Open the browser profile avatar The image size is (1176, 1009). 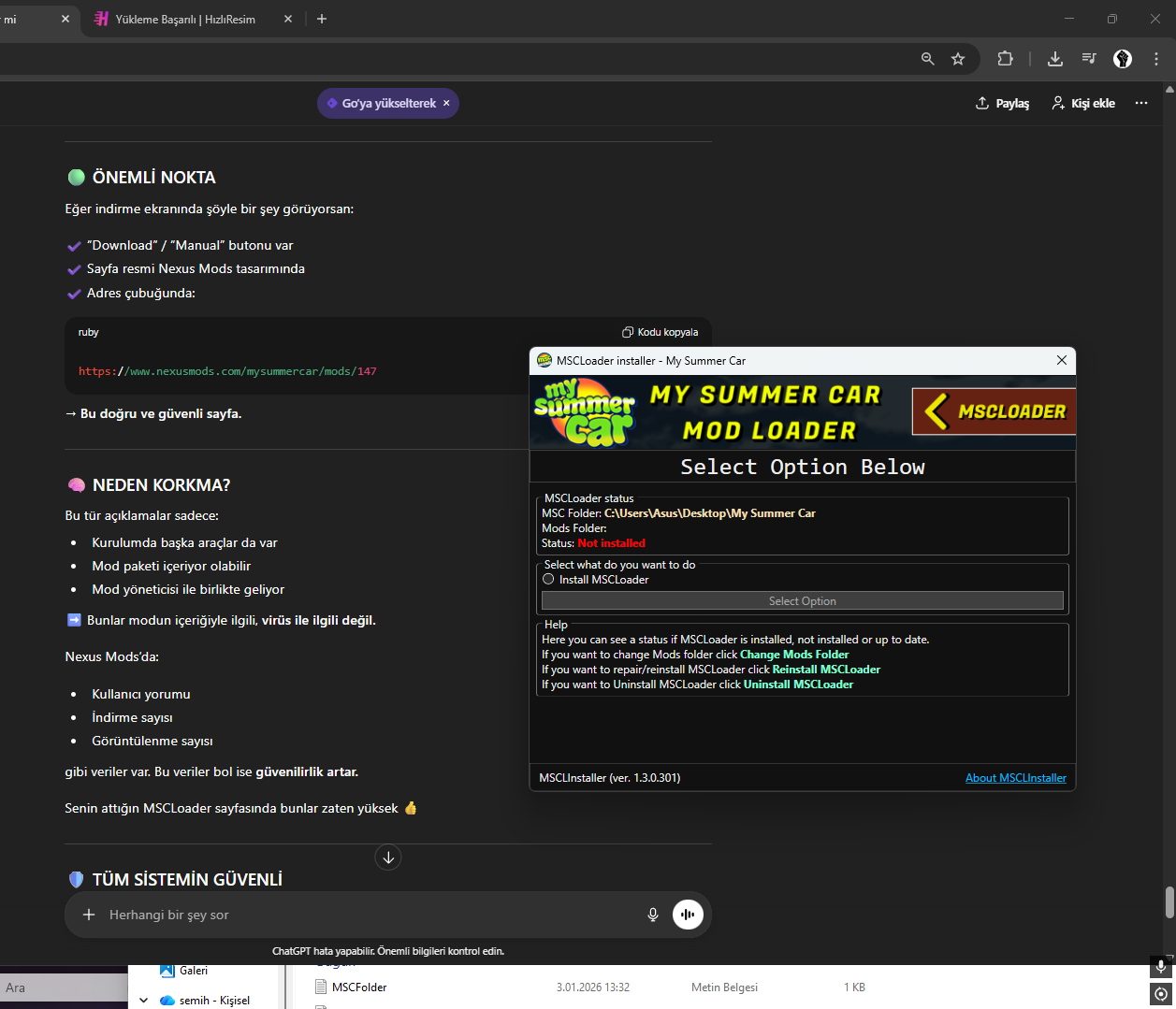coord(1123,59)
